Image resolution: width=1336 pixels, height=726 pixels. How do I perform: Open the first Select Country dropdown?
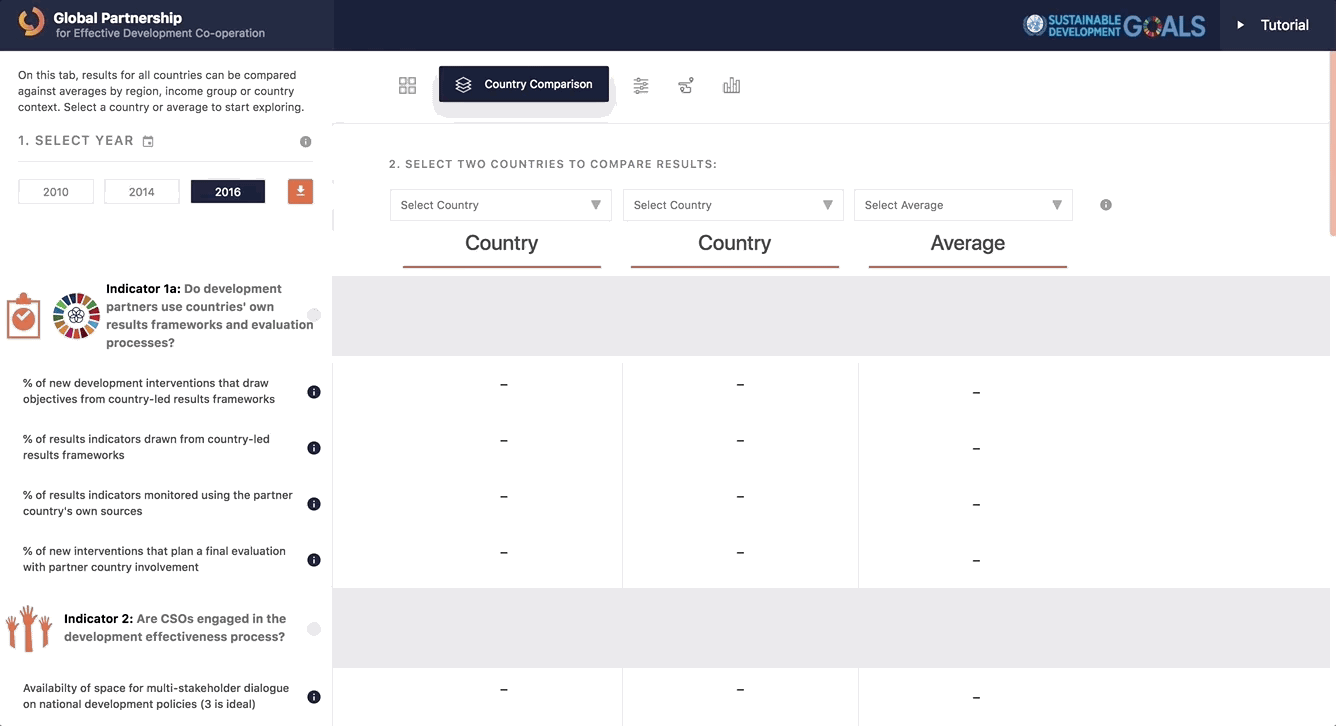coord(500,205)
